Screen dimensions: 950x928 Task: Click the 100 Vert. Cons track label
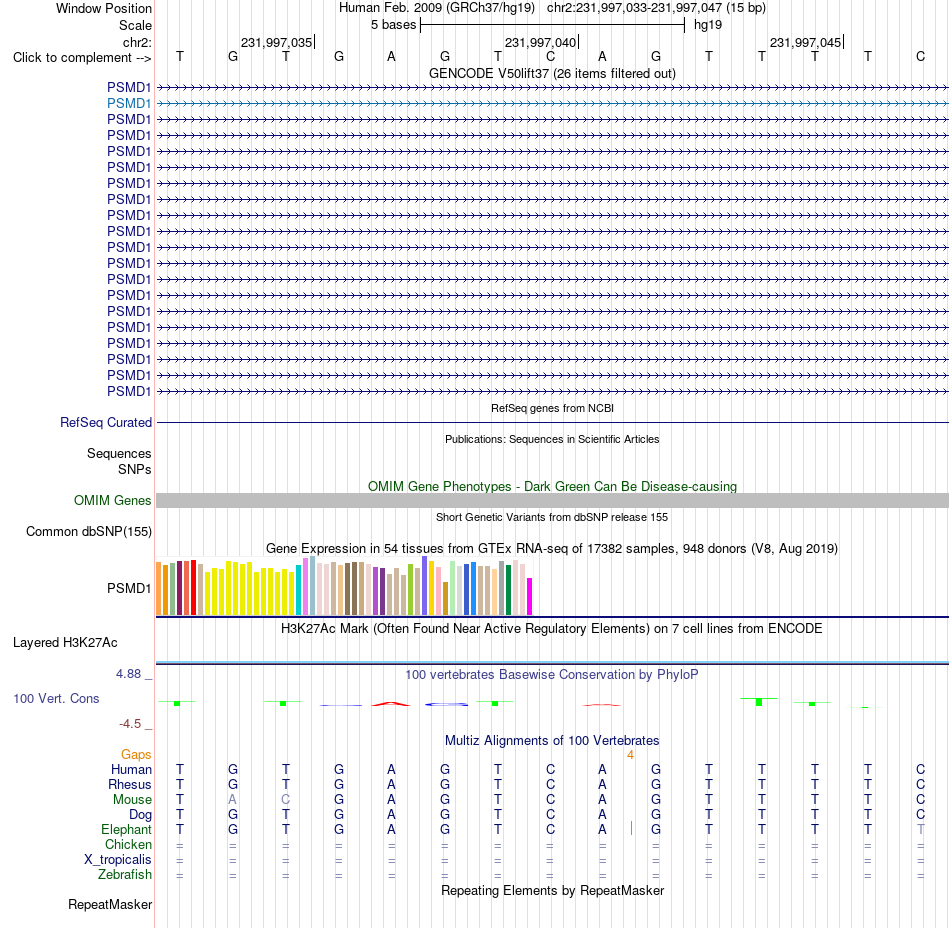[56, 698]
